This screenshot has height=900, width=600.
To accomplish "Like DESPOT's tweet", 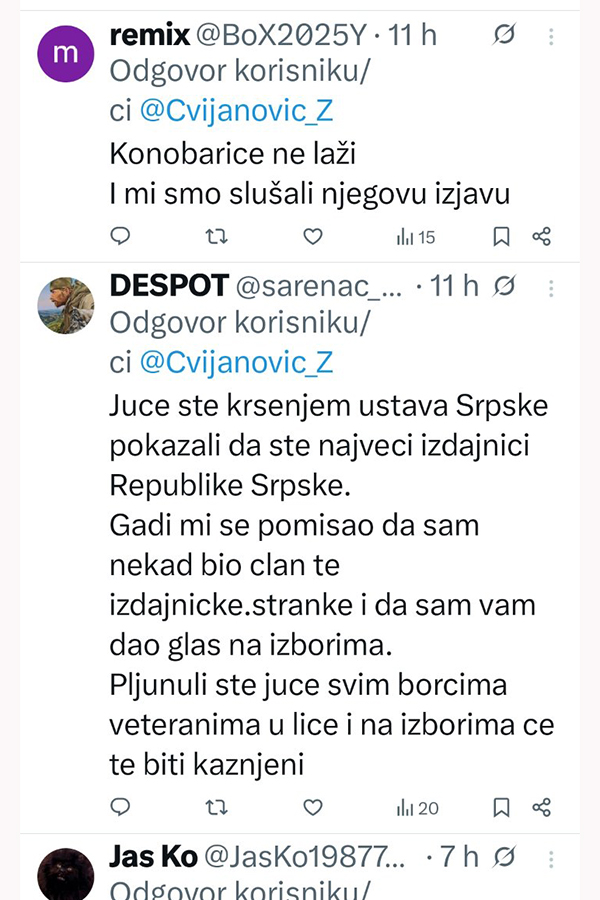I will coord(313,807).
